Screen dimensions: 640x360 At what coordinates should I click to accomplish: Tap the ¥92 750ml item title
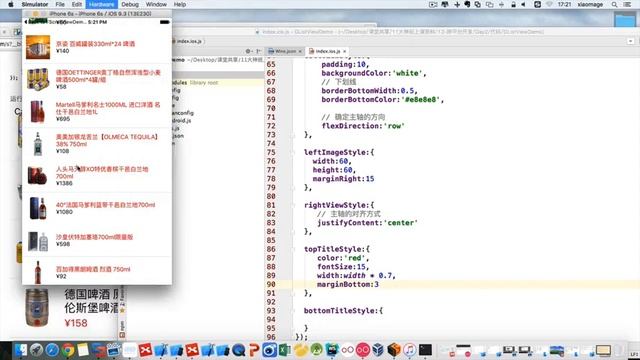(93, 269)
